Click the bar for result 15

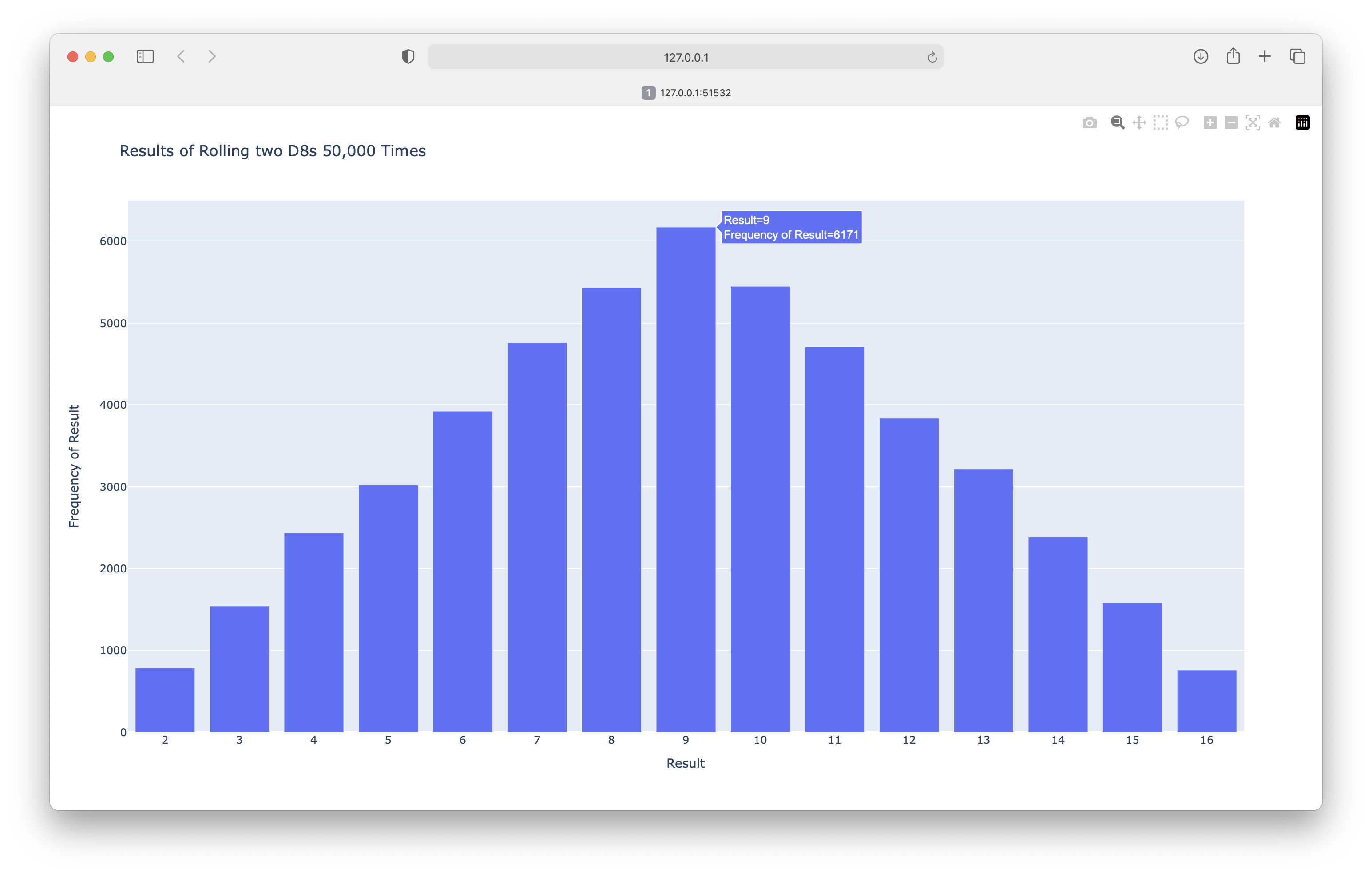click(1132, 667)
